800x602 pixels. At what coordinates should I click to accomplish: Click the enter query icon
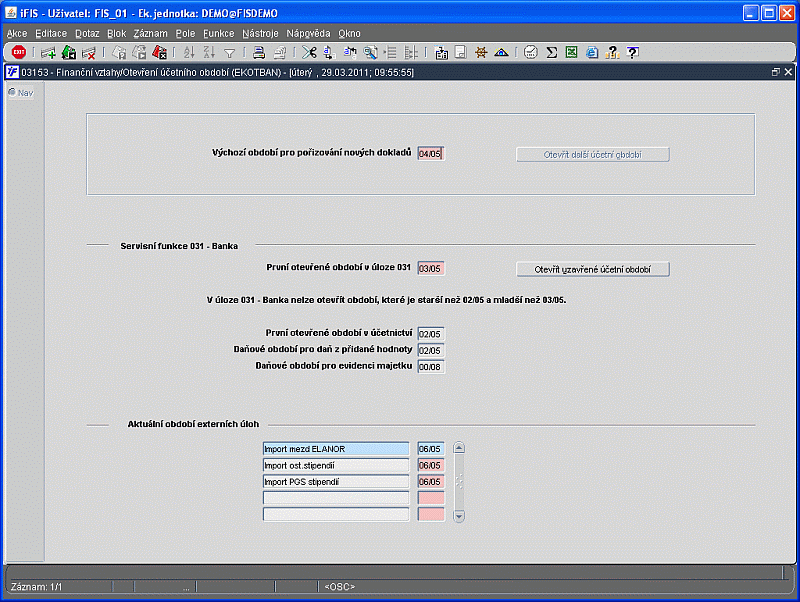click(119, 52)
